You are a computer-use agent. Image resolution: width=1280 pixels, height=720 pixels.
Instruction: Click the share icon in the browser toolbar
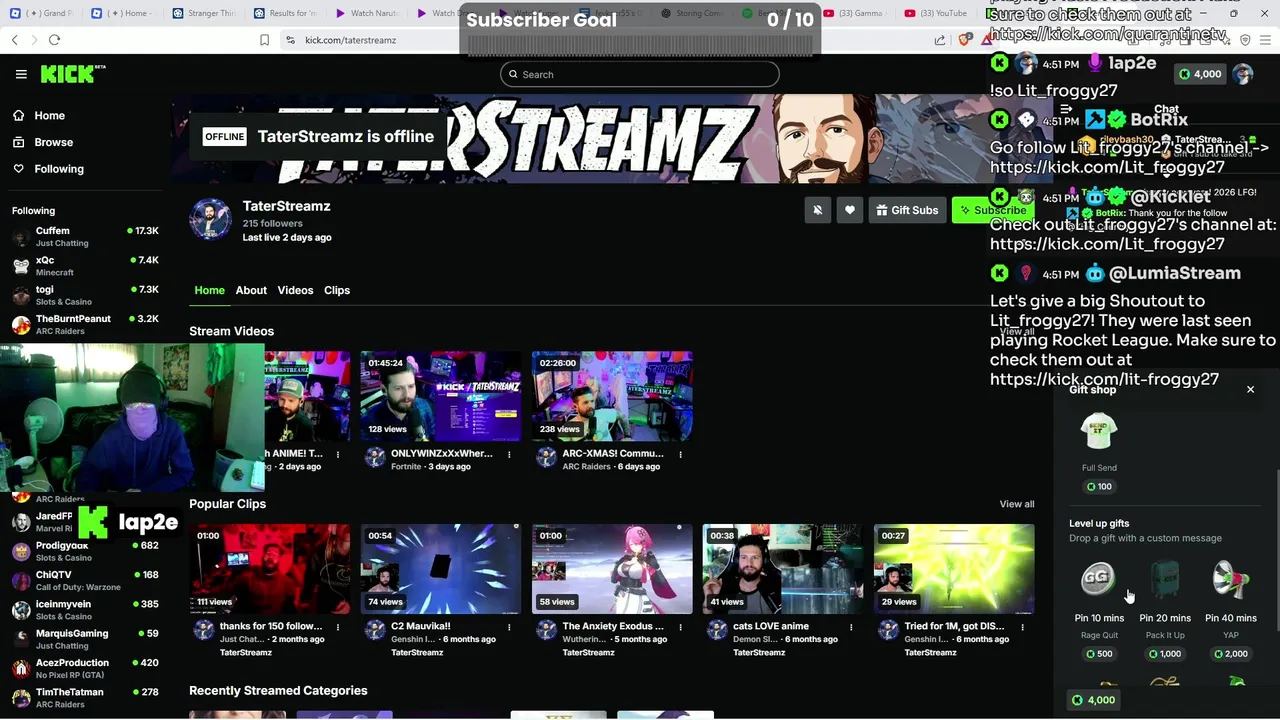[940, 40]
